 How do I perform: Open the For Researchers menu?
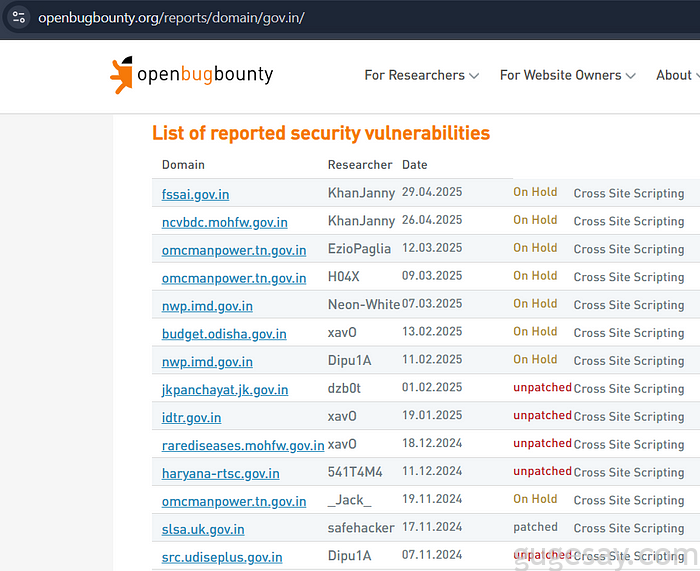pyautogui.click(x=421, y=75)
